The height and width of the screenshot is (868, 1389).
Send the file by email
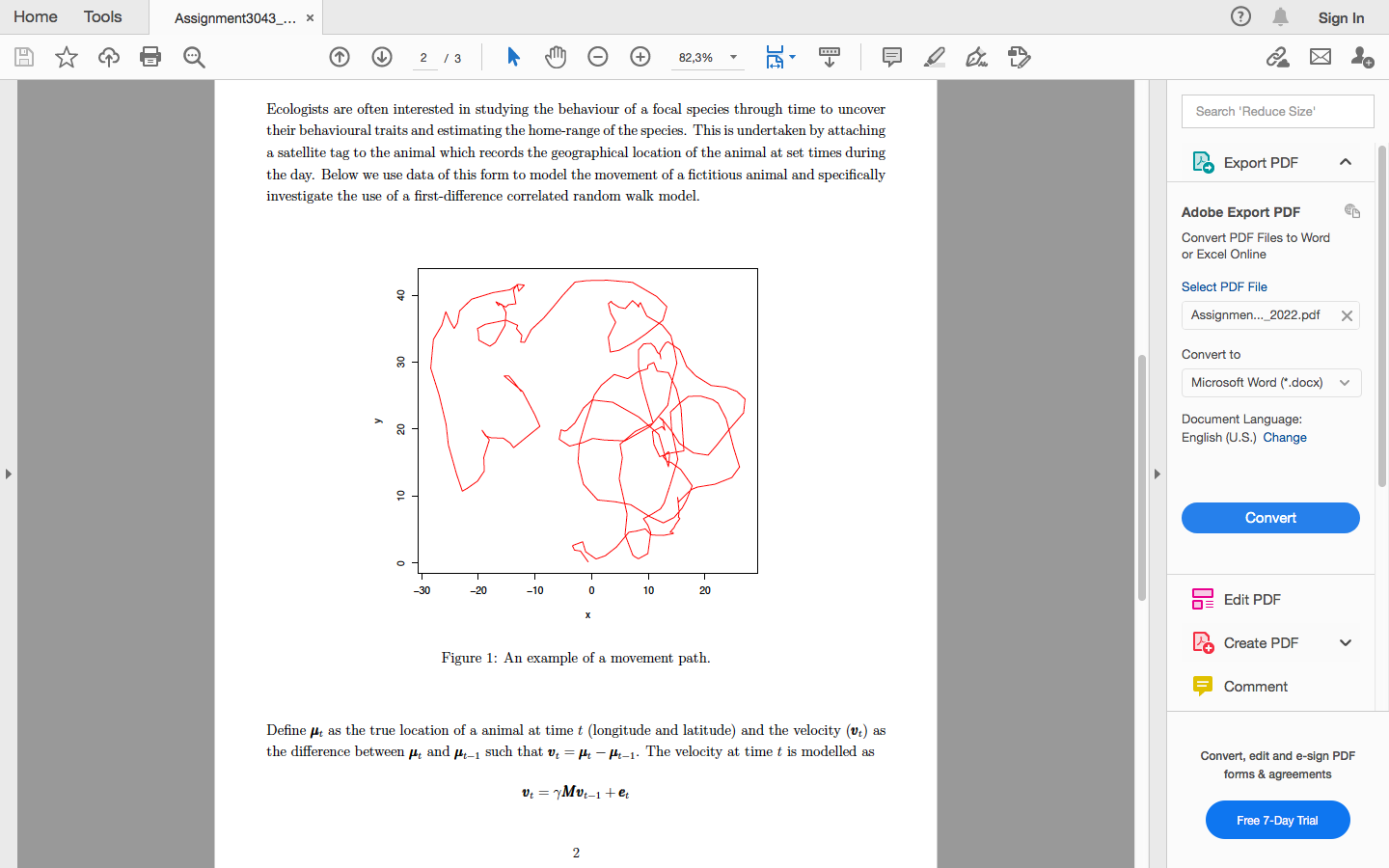1320,57
